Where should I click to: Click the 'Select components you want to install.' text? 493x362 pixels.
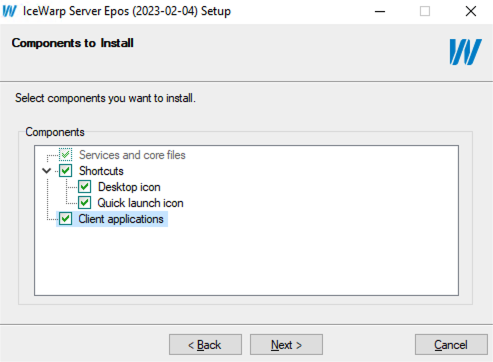pos(105,98)
